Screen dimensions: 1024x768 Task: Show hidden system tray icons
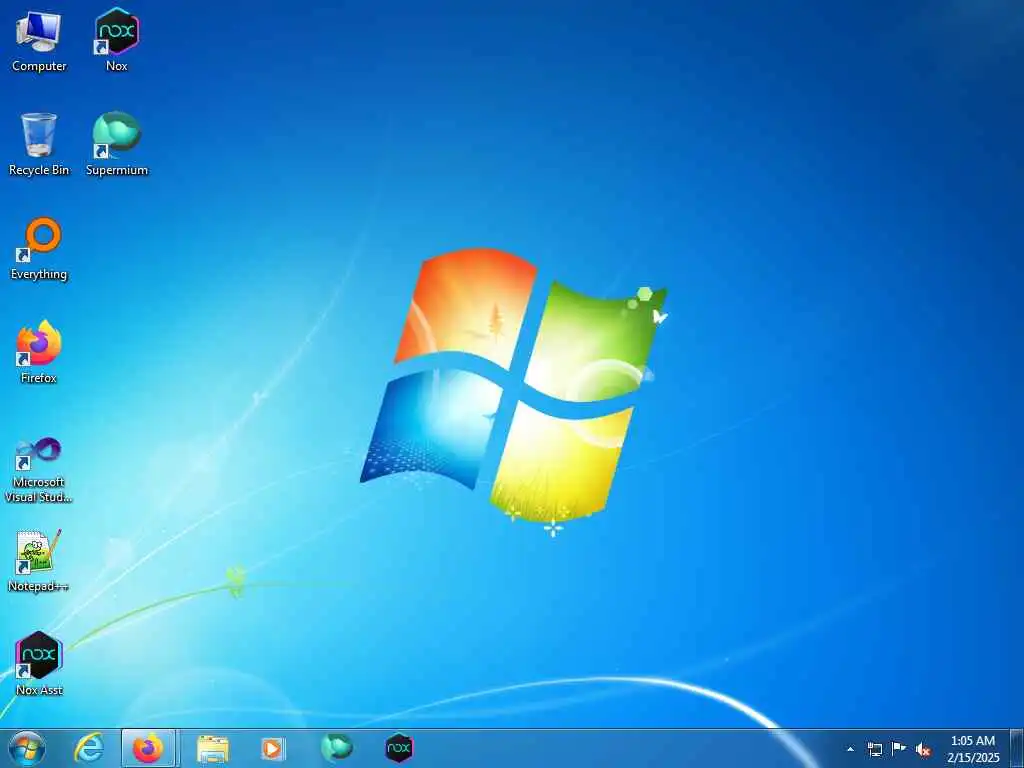(850, 749)
